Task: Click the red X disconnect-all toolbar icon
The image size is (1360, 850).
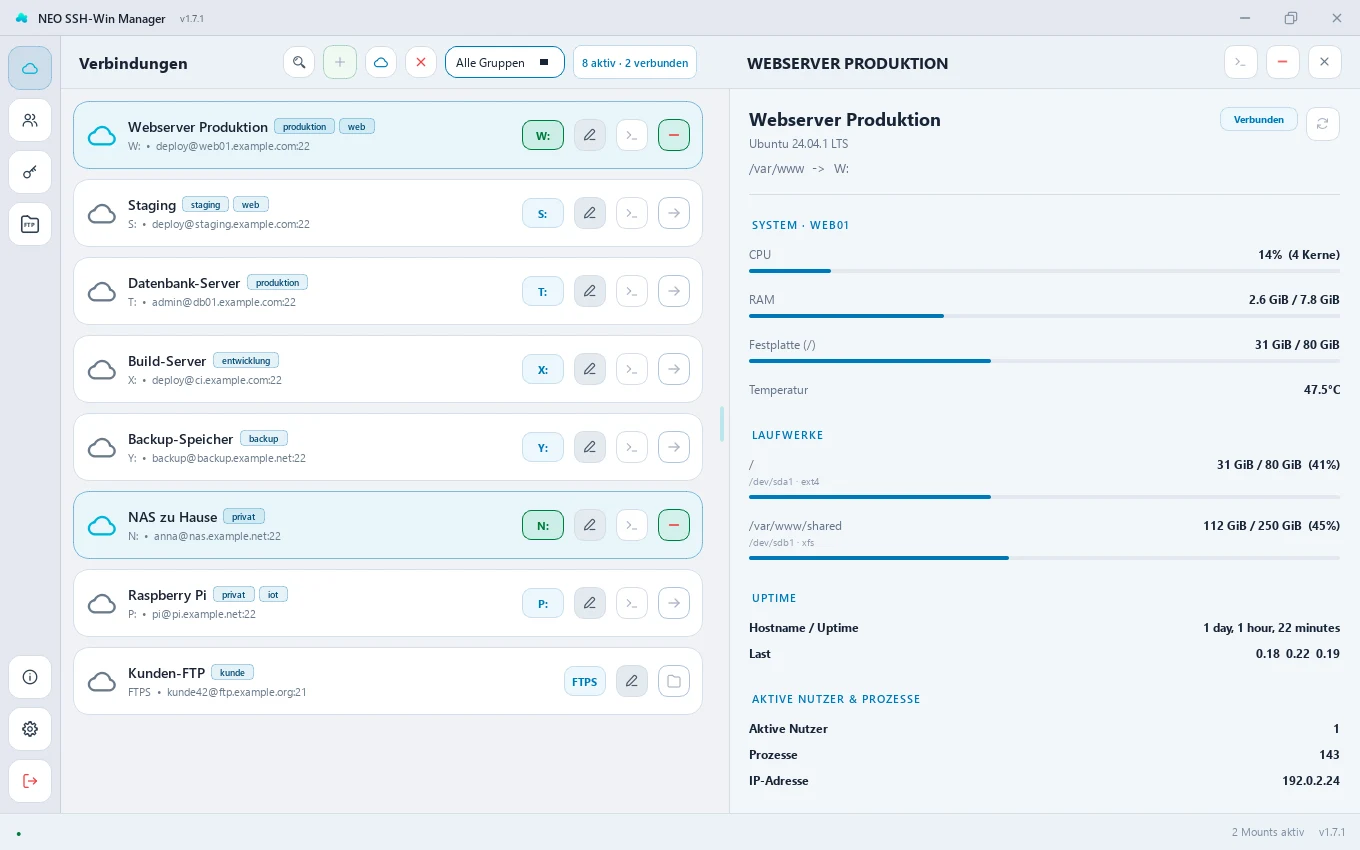Action: tap(421, 62)
